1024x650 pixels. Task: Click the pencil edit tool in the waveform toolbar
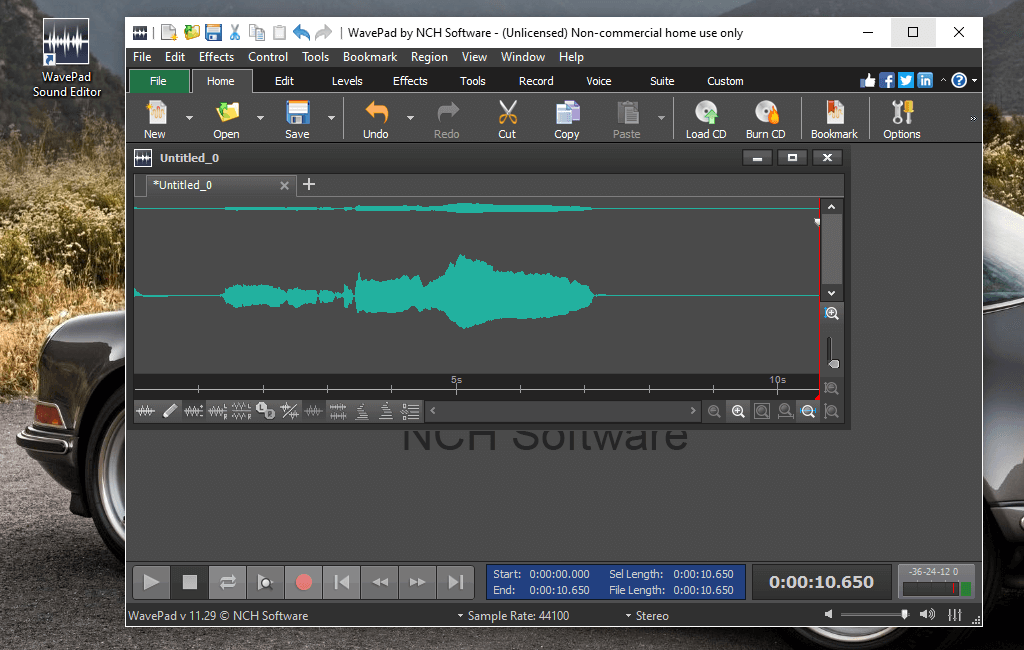coord(170,411)
